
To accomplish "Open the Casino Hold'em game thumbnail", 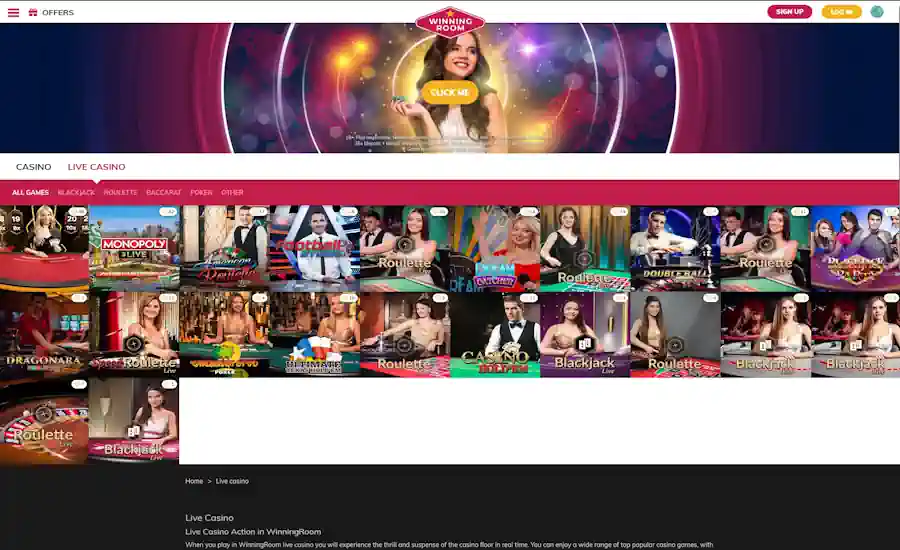I will [495, 334].
